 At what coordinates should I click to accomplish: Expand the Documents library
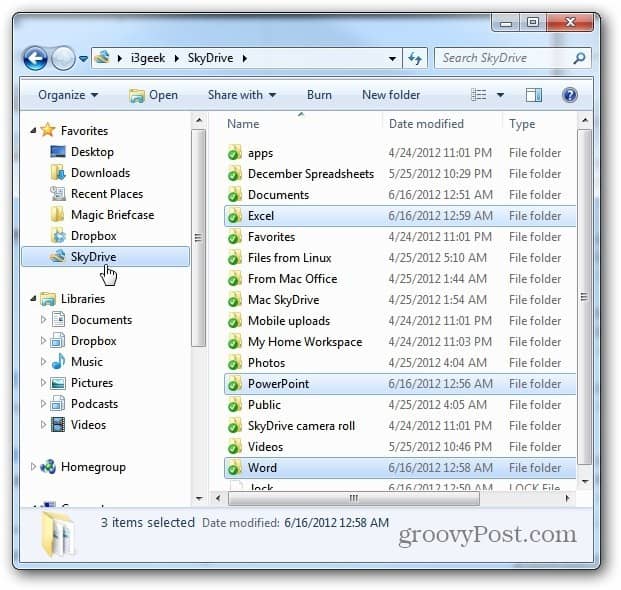coord(44,320)
